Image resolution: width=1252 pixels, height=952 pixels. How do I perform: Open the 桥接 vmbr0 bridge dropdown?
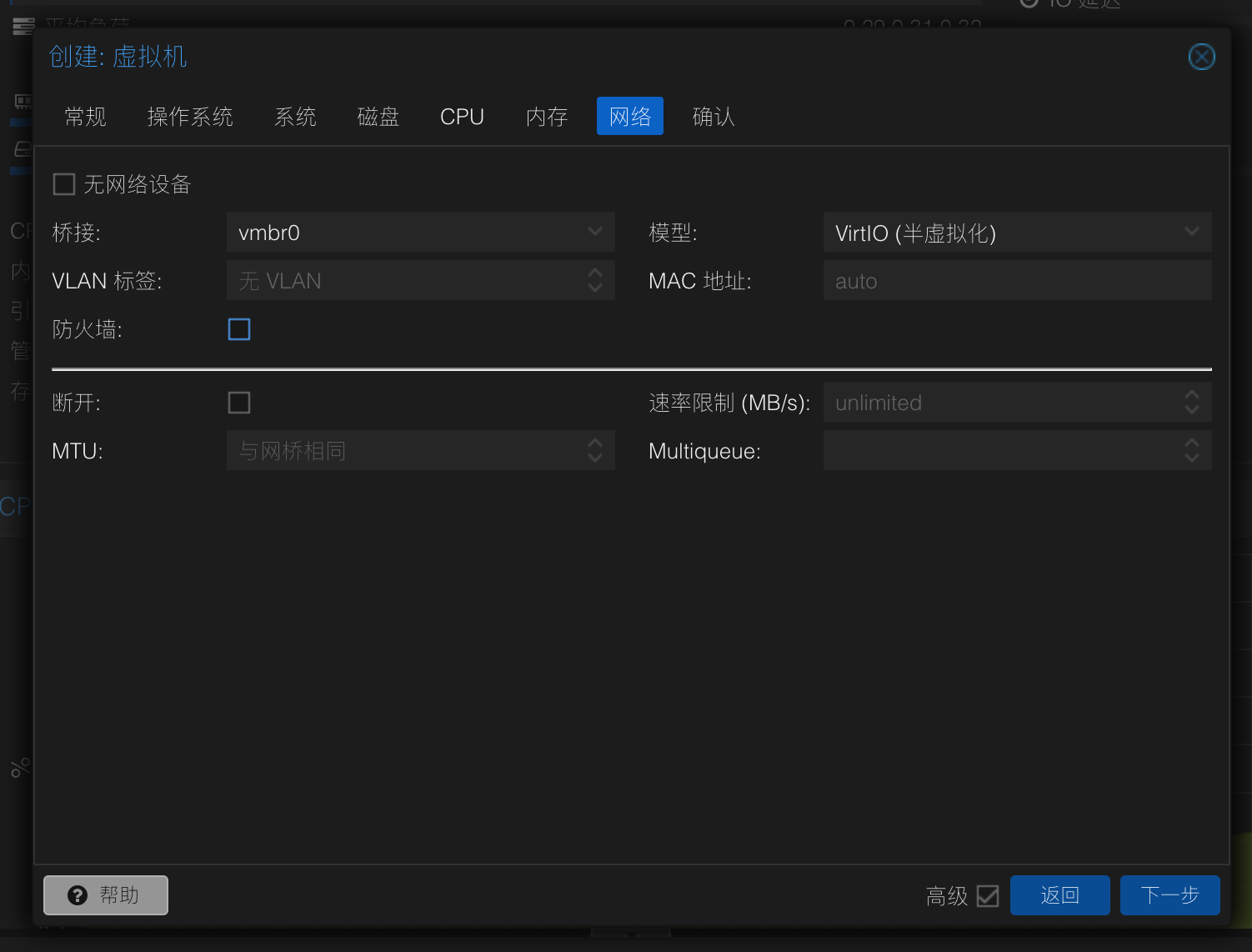pyautogui.click(x=594, y=232)
